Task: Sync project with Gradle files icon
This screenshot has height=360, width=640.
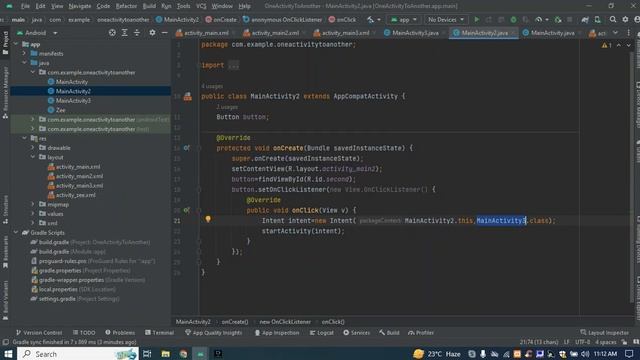Action: [x=585, y=20]
